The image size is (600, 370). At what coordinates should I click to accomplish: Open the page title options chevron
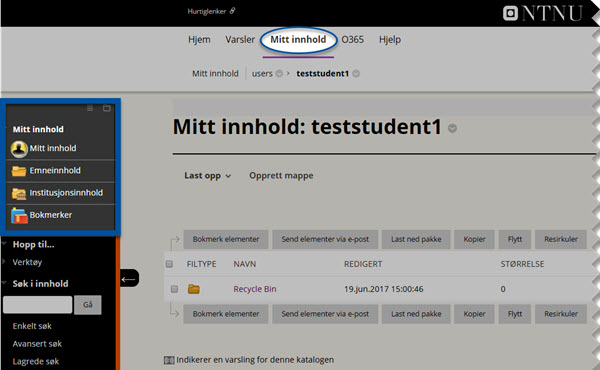(452, 129)
